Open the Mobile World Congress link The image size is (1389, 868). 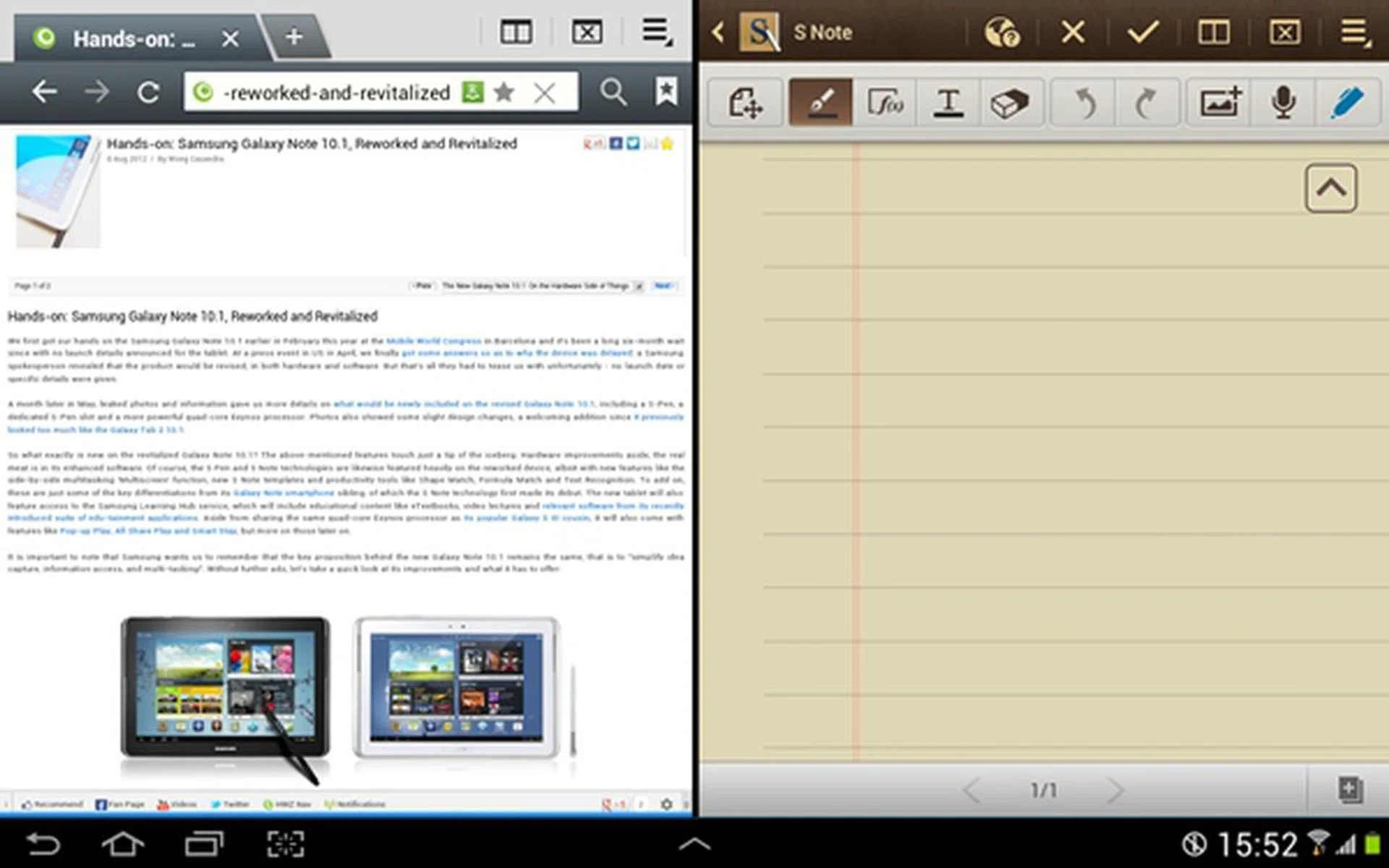point(433,341)
